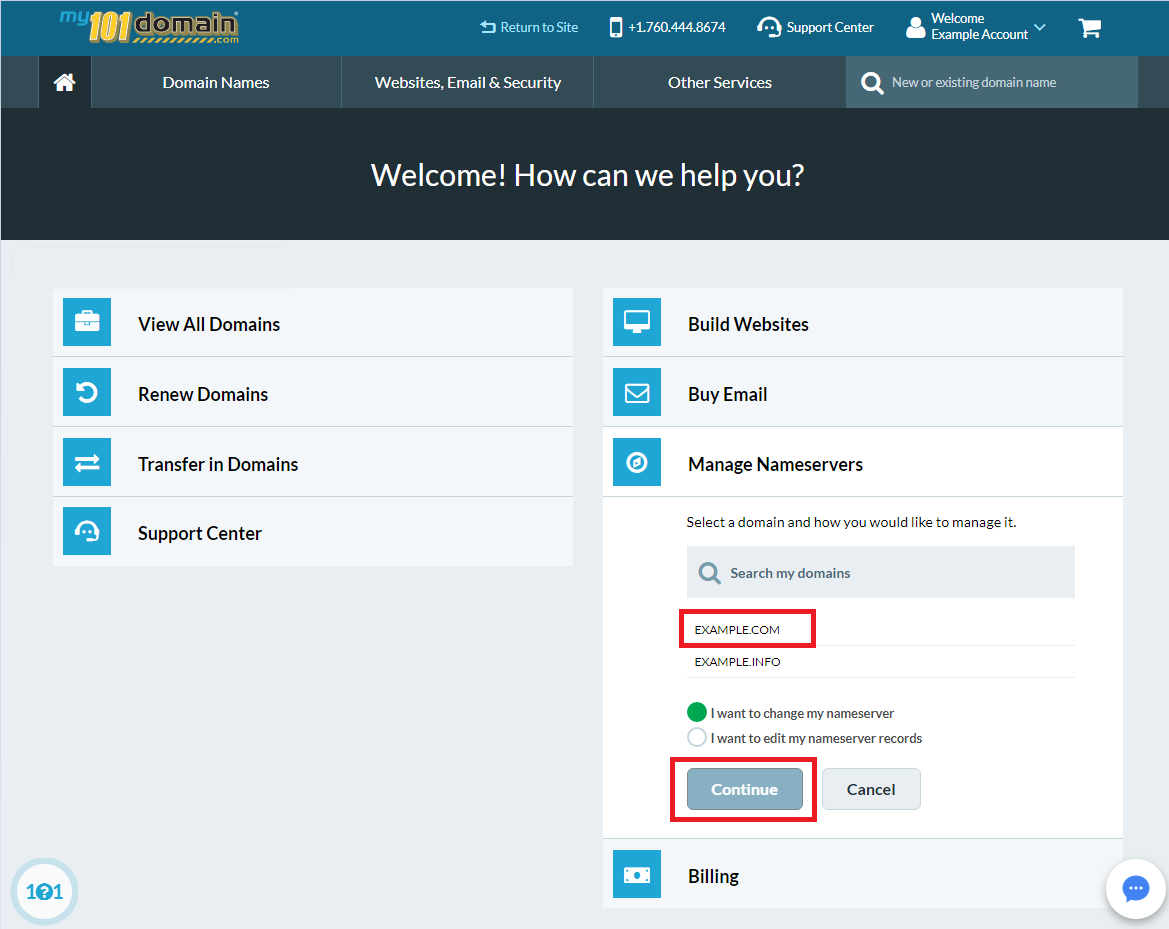Select "I want to change my nameserver" radio
Image resolution: width=1169 pixels, height=929 pixels.
[697, 713]
